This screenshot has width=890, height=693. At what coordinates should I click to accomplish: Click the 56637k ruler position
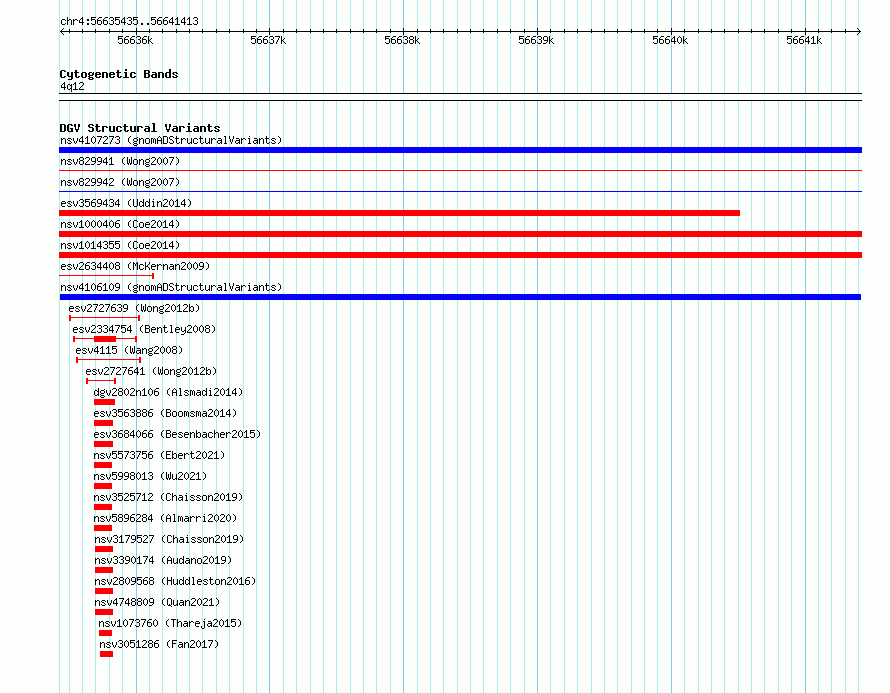pos(268,40)
